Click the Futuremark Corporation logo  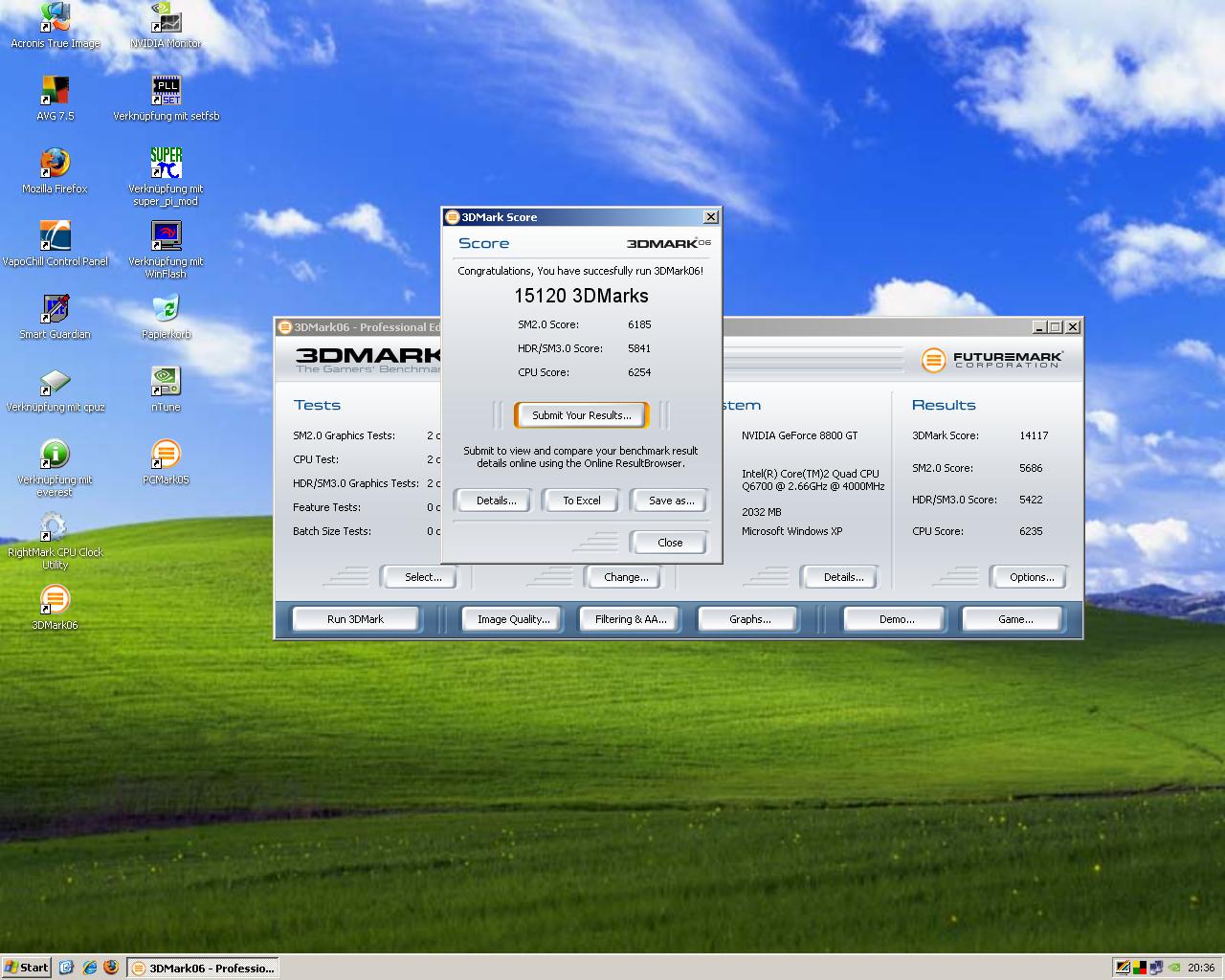[991, 360]
